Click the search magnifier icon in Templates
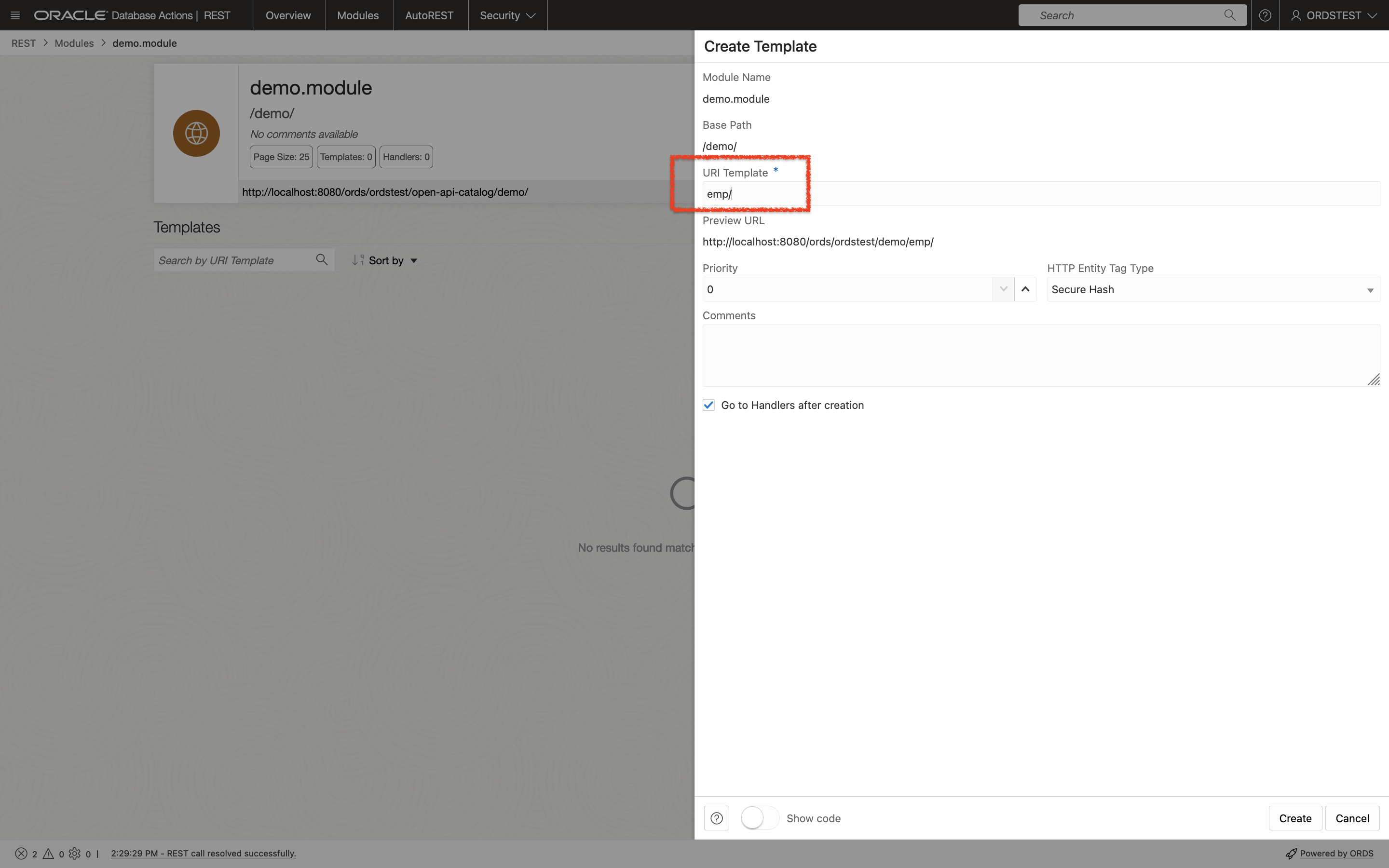1389x868 pixels. pyautogui.click(x=322, y=260)
